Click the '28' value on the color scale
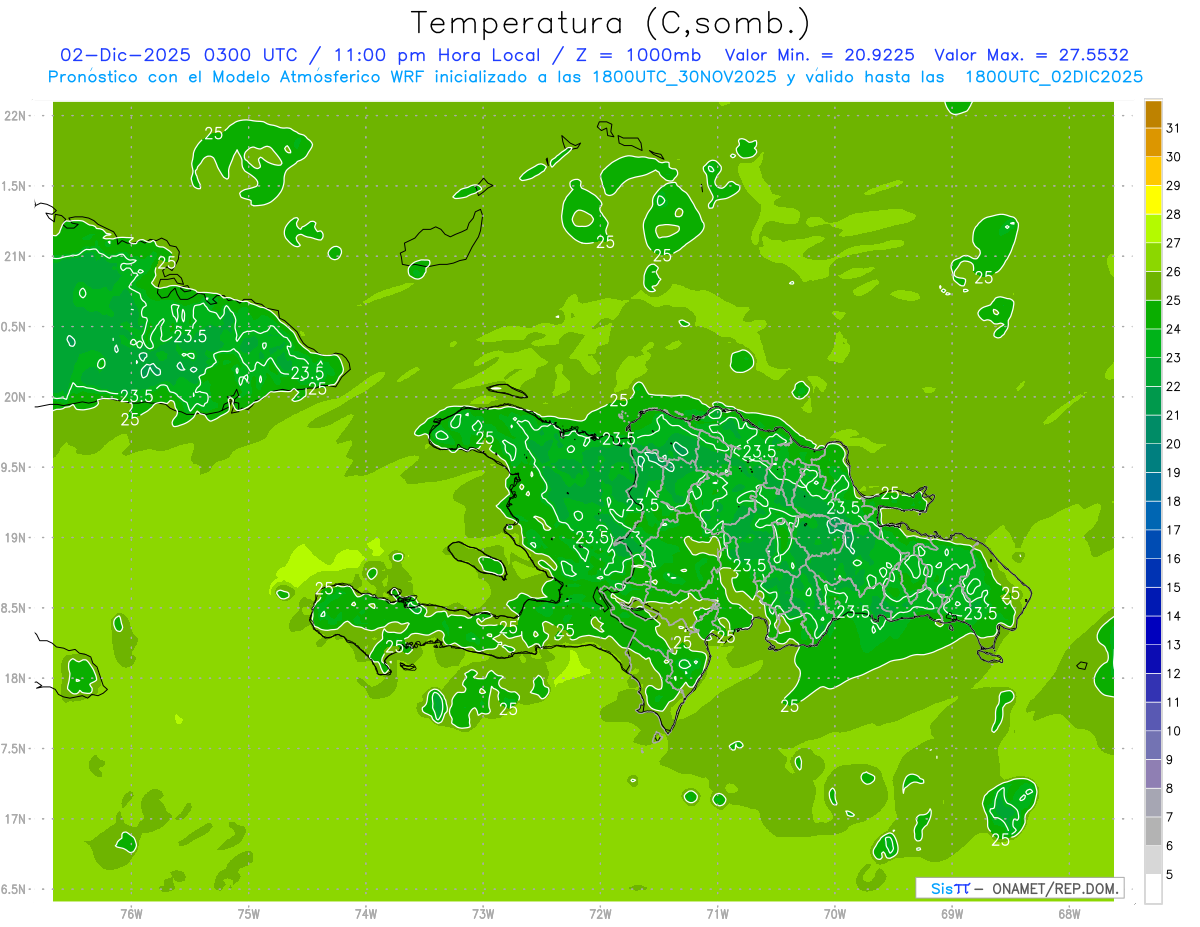The height and width of the screenshot is (927, 1200). [1173, 214]
